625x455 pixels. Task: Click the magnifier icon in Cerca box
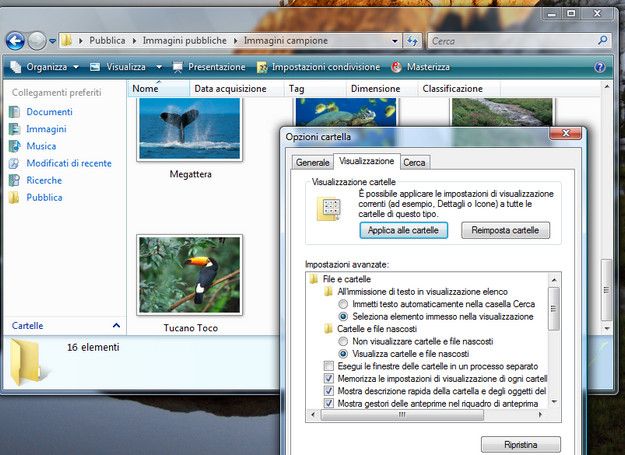[603, 40]
